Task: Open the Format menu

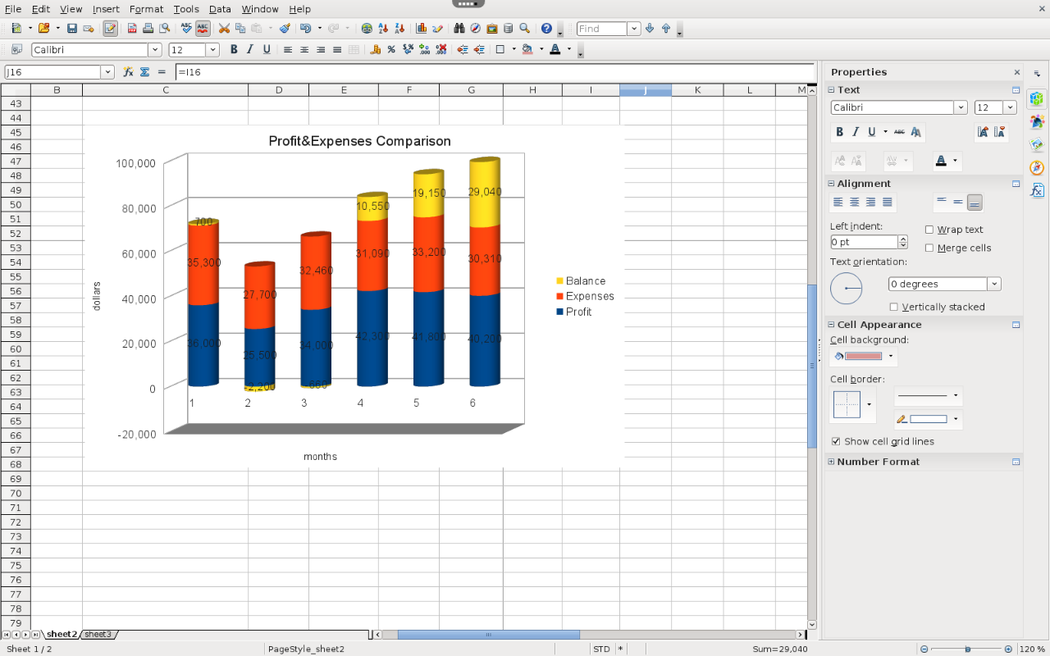Action: pos(146,9)
